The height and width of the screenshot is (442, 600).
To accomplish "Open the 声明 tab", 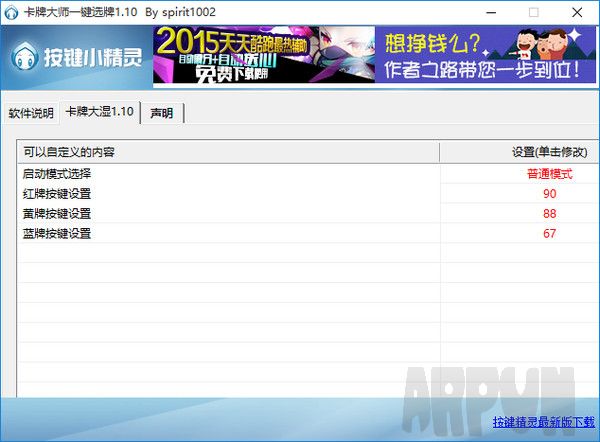I will point(162,113).
